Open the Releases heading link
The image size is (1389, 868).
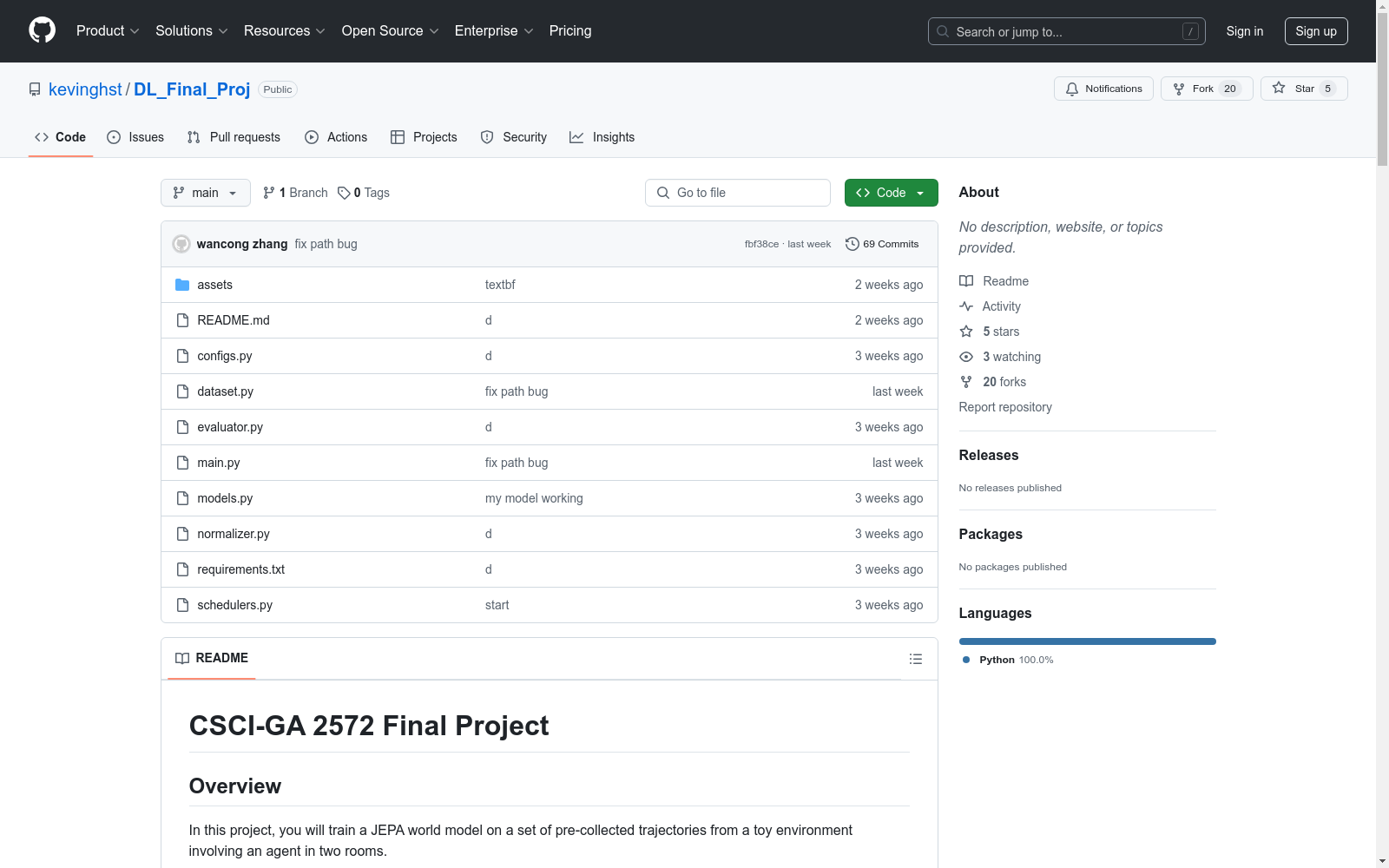(x=989, y=455)
